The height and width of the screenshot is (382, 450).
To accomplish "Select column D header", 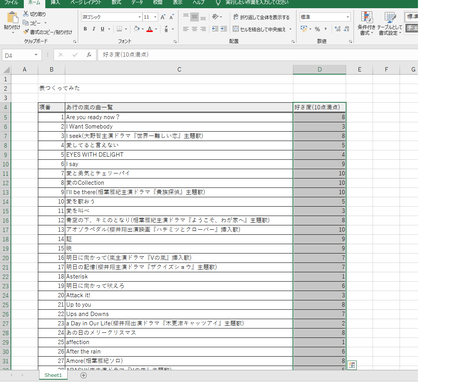I will coord(319,70).
